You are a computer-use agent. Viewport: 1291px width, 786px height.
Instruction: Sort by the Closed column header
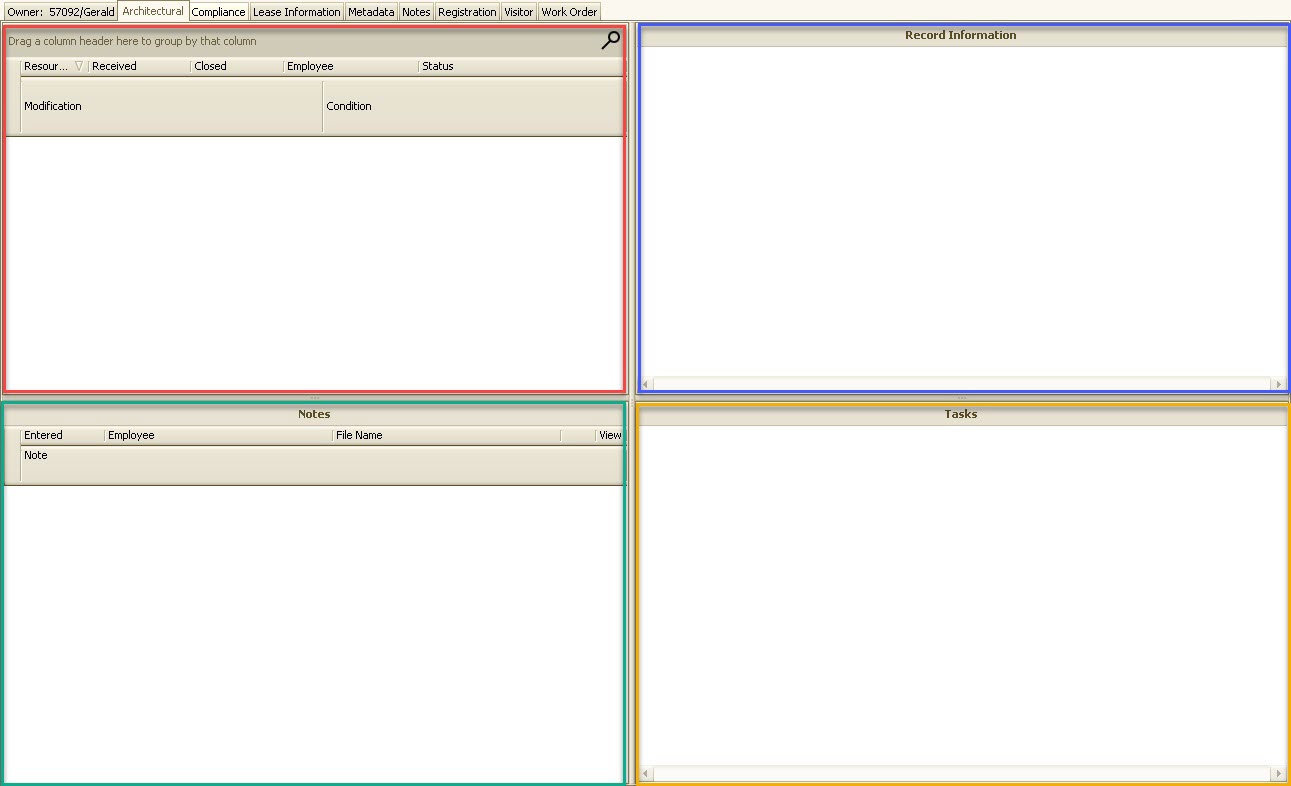coord(237,66)
